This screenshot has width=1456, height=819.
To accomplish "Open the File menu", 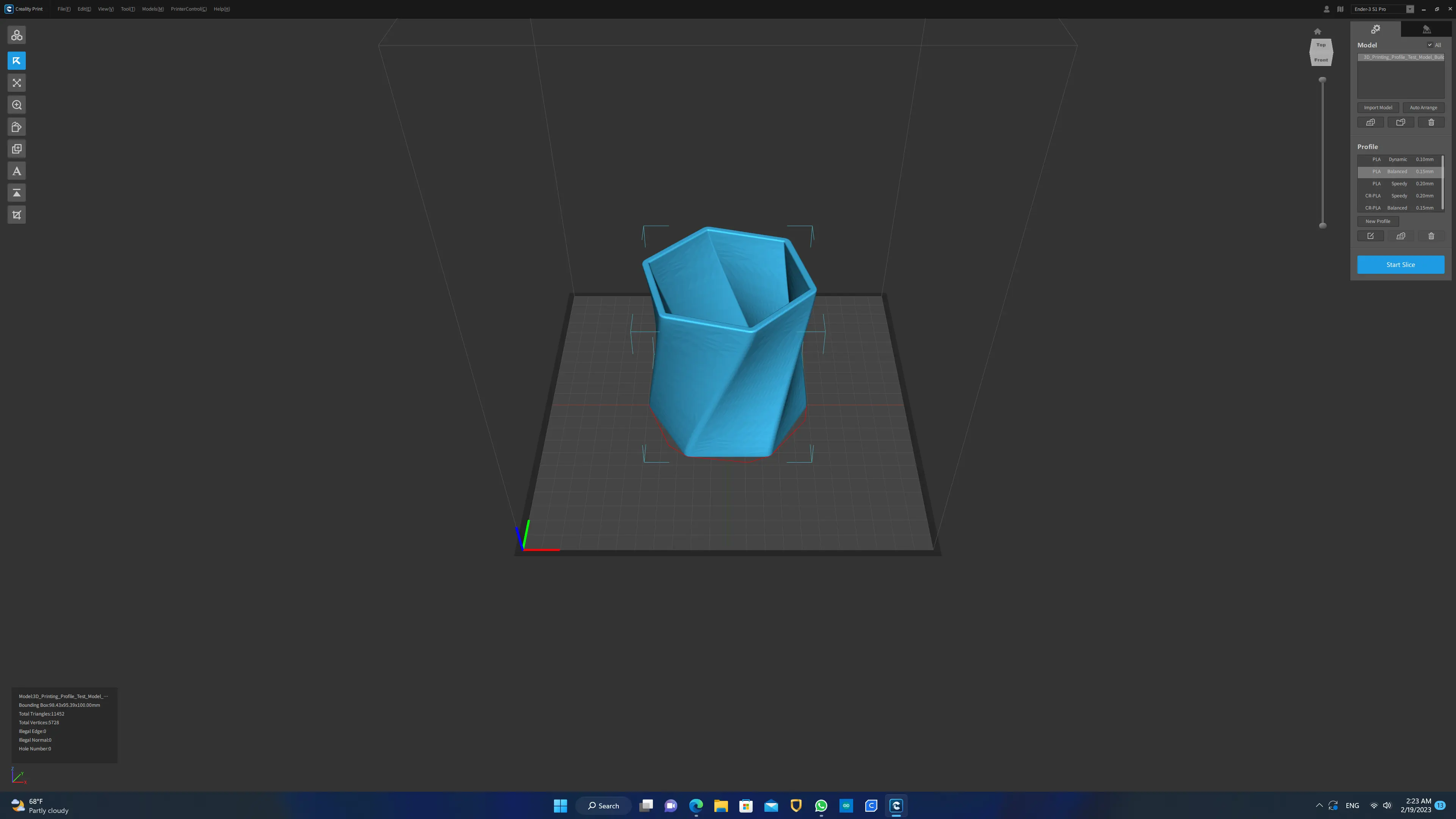I will point(64,9).
